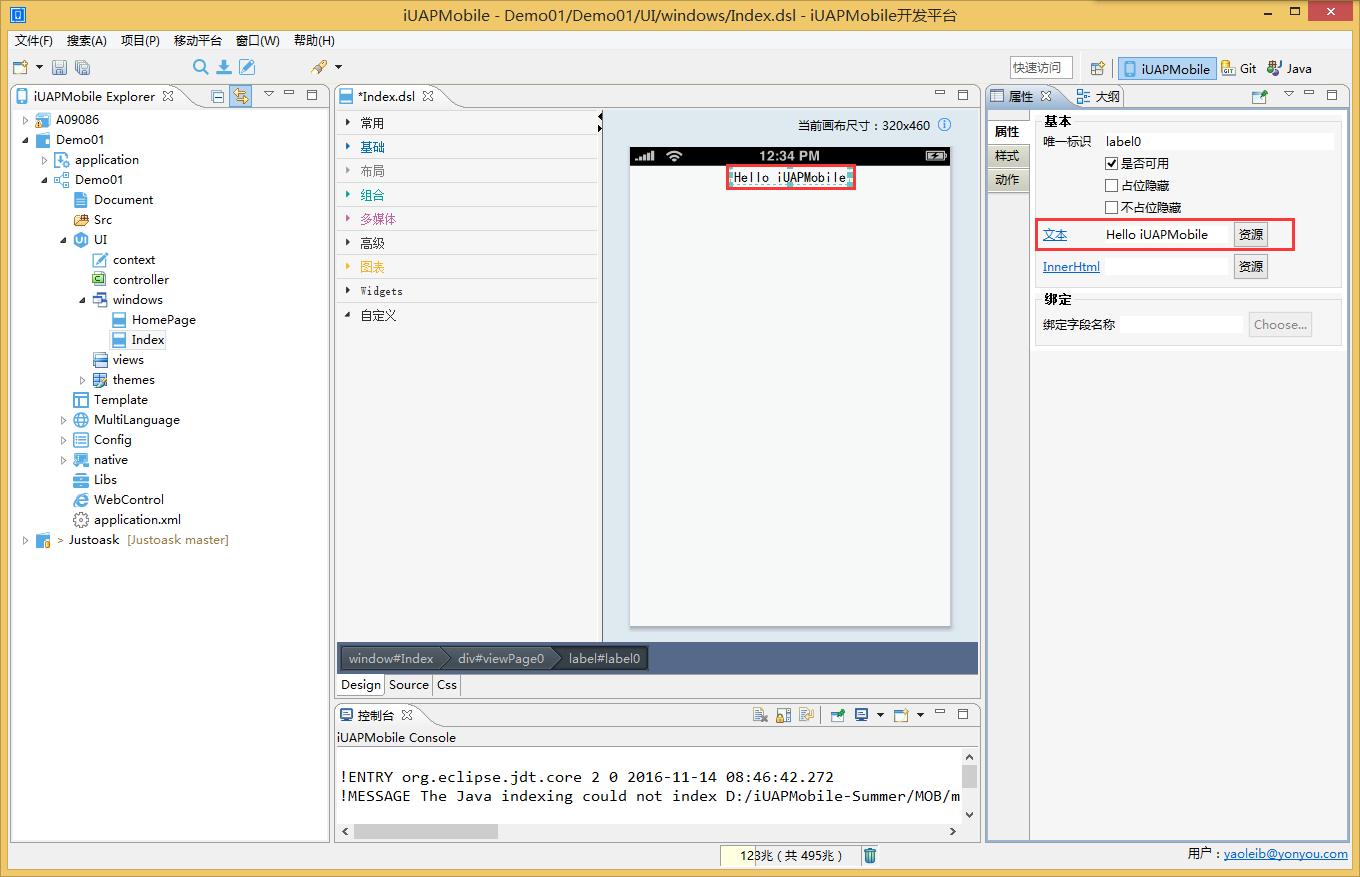Open the Open Perspective icon

pyautogui.click(x=1098, y=68)
